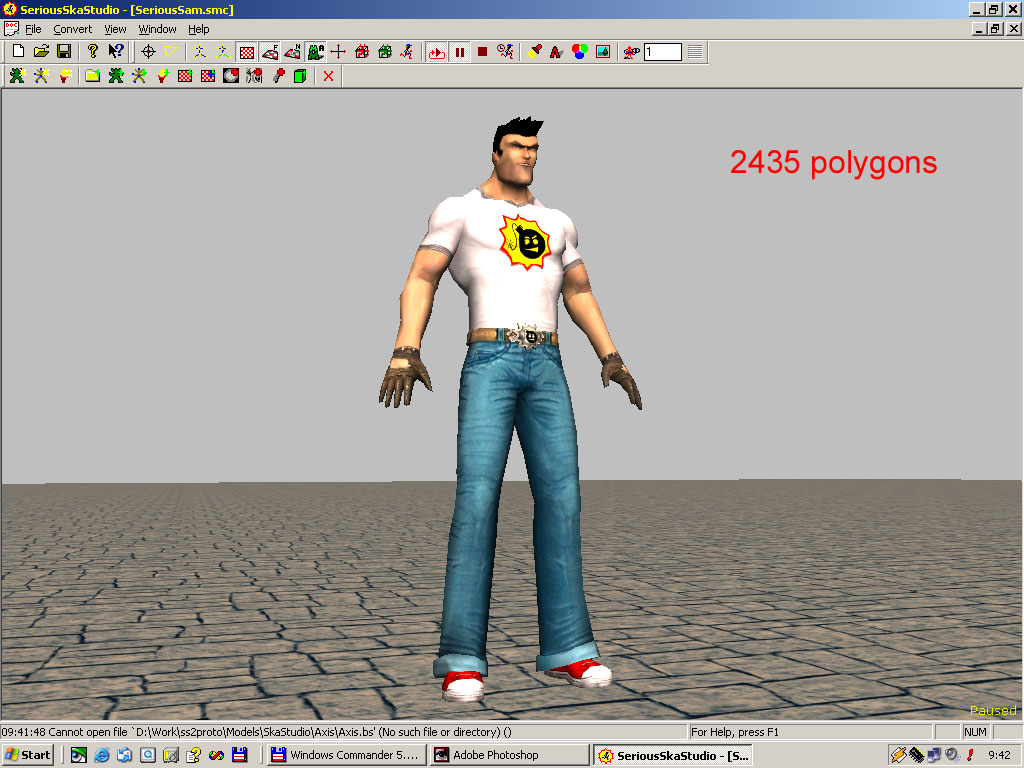Click the NUM indicator in status bar
The height and width of the screenshot is (768, 1024).
[975, 732]
